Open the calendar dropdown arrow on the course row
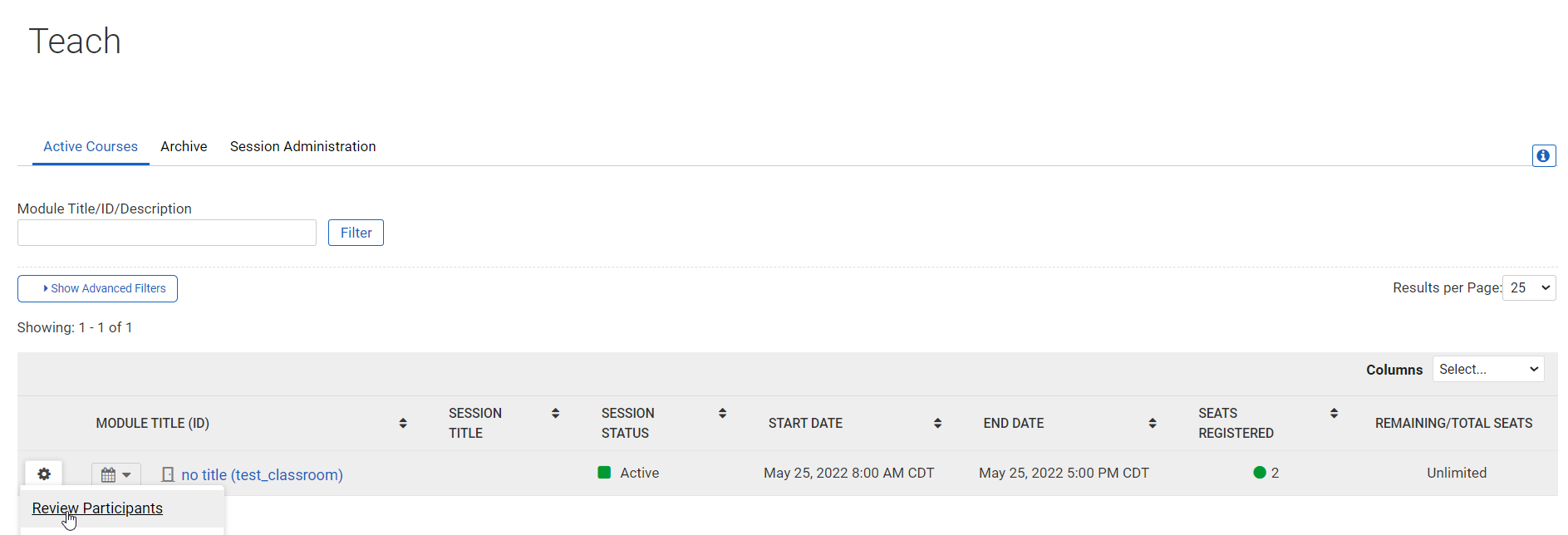 pyautogui.click(x=126, y=474)
